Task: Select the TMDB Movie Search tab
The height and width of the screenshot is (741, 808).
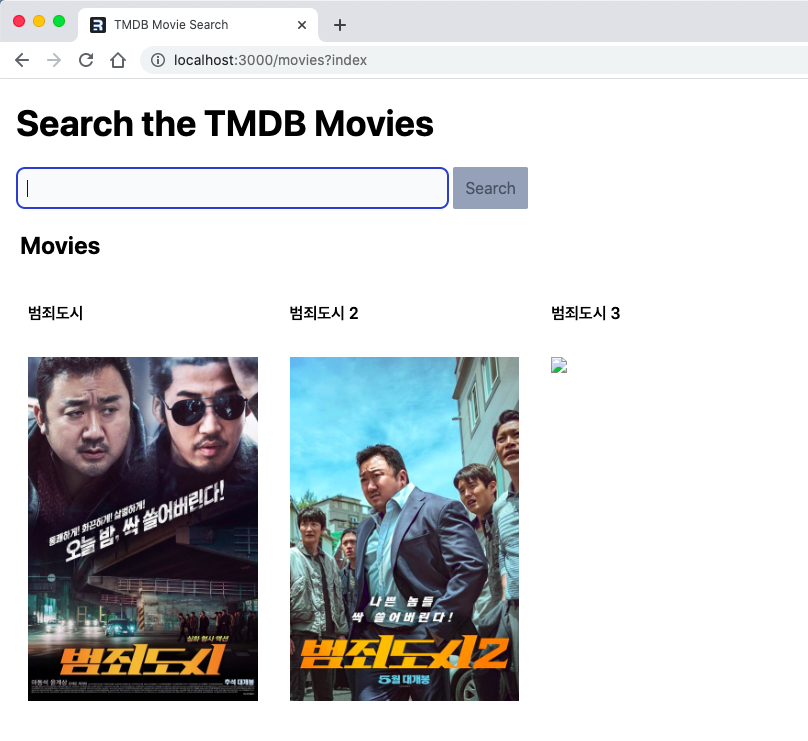Action: coord(198,25)
